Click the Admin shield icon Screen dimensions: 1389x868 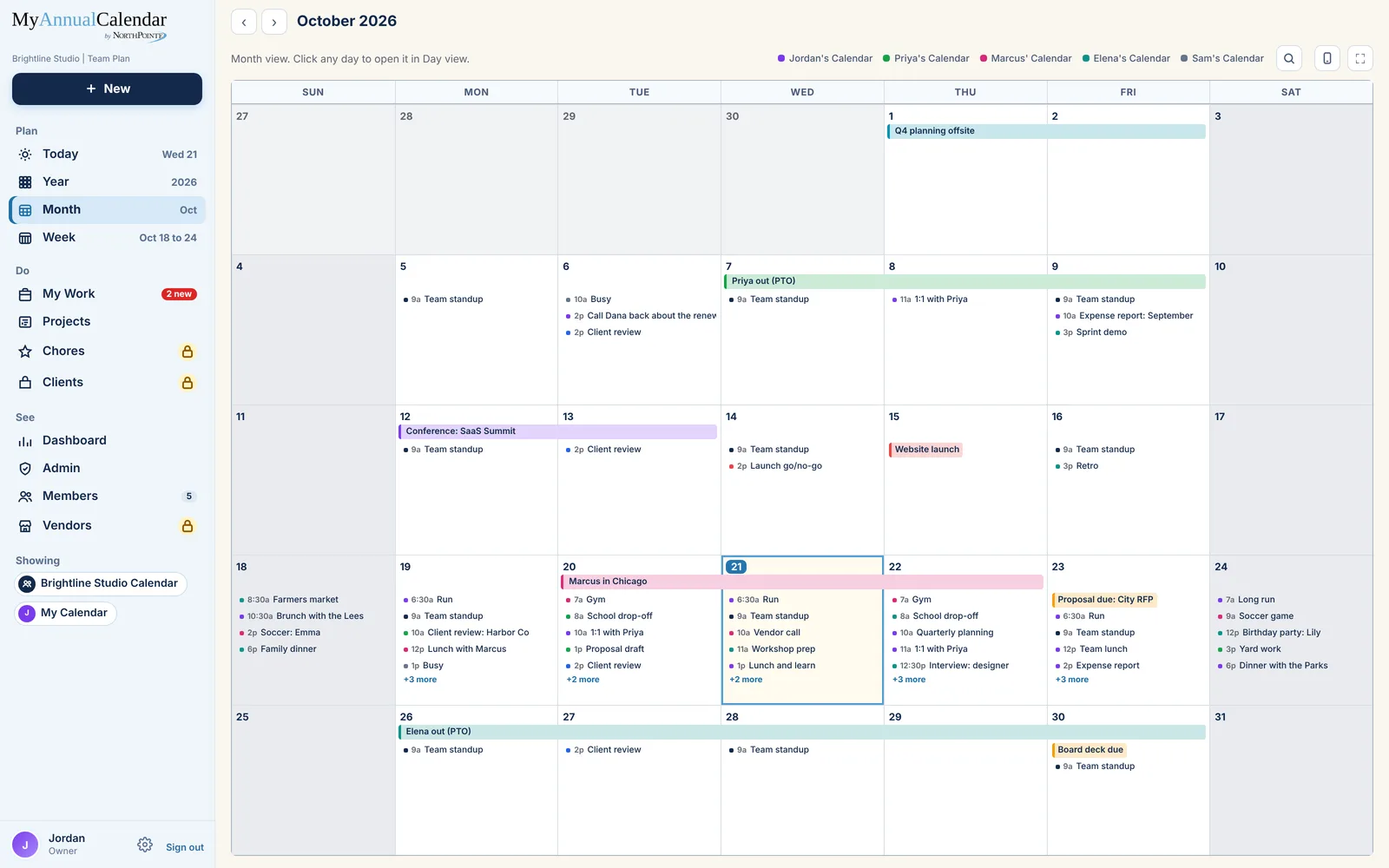(x=25, y=469)
